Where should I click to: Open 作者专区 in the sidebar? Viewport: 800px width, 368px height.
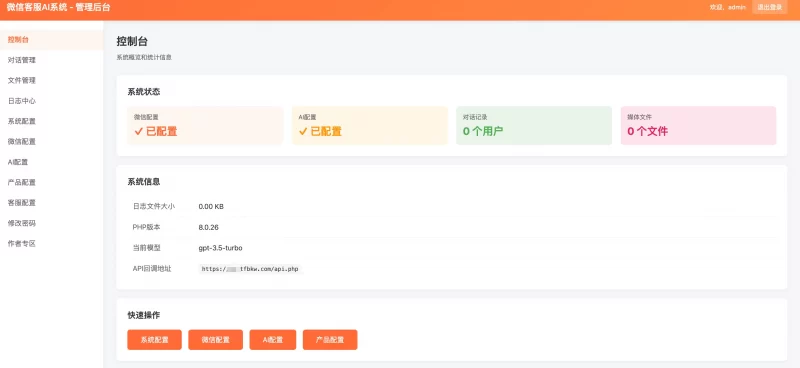point(52,244)
